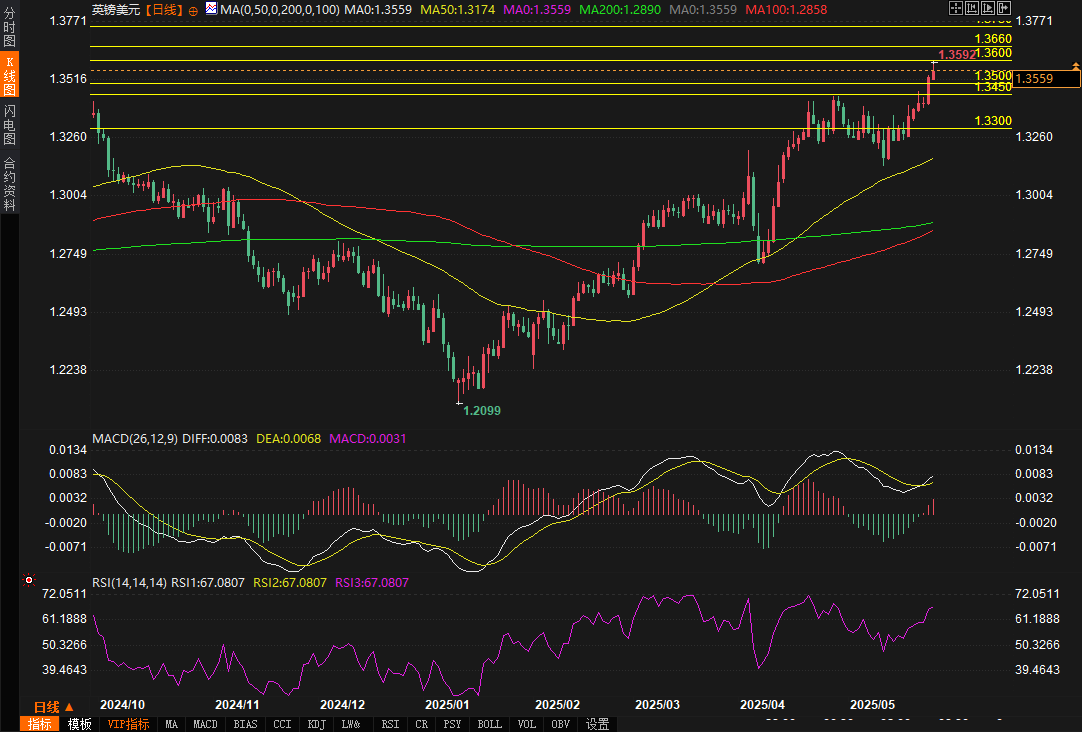Image resolution: width=1082 pixels, height=732 pixels.
Task: Click the 1.3592 high price label
Action: 957,55
